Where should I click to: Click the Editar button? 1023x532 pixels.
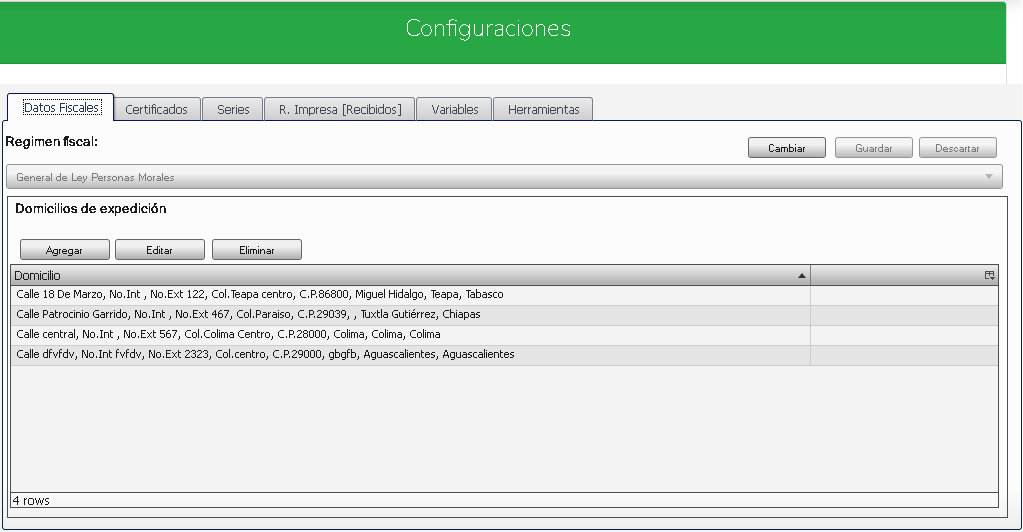point(160,250)
